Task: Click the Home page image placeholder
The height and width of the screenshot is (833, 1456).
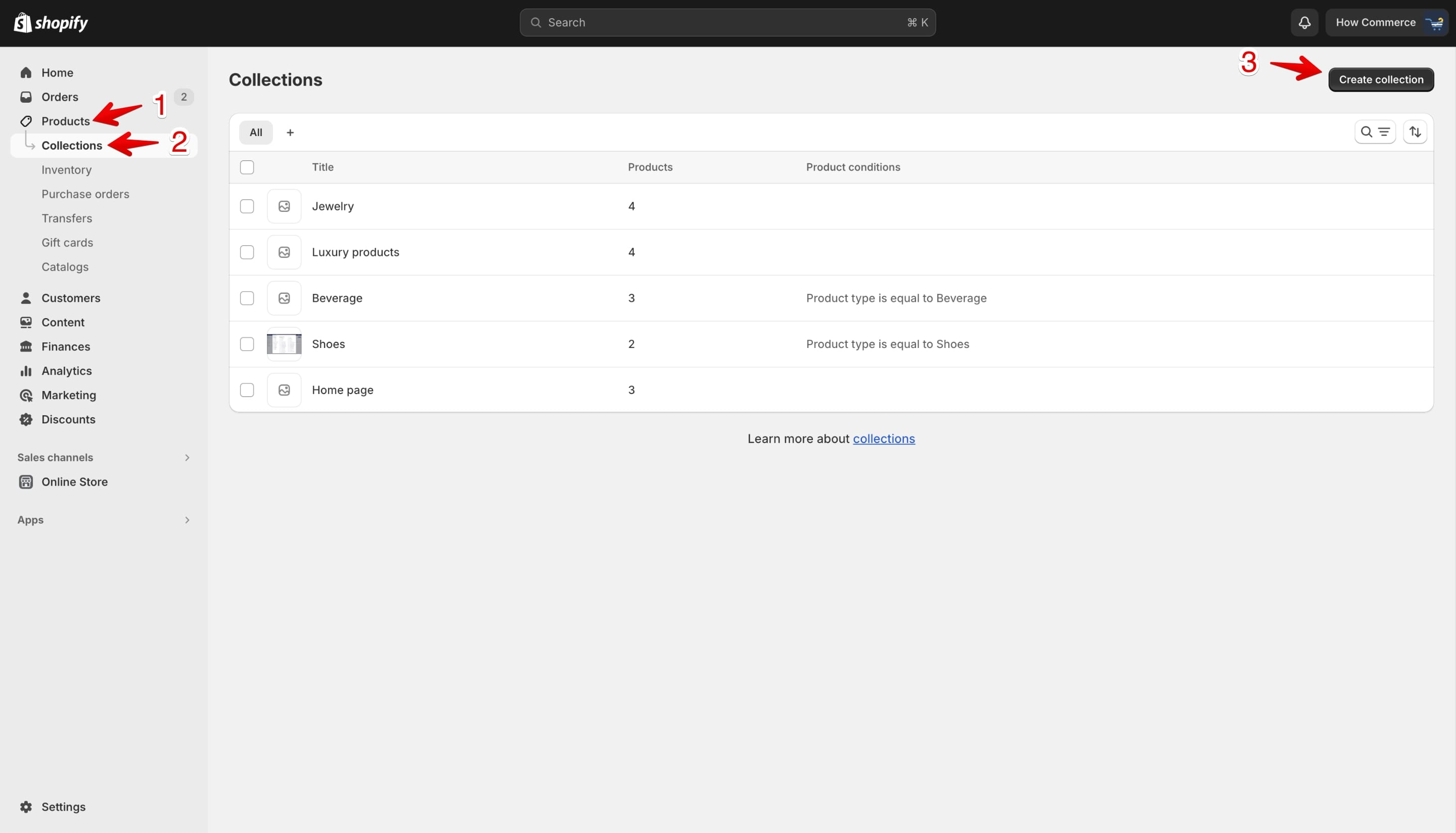Action: [x=284, y=390]
